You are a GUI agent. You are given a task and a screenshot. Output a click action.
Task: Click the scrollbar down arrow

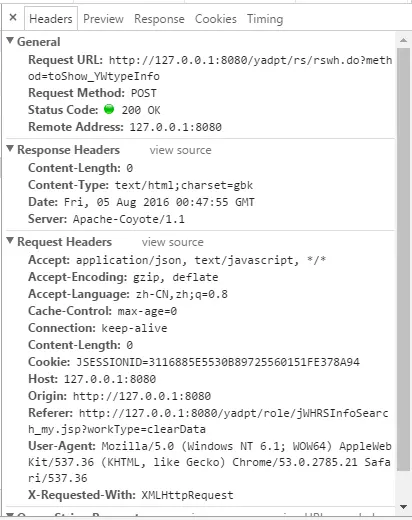point(403,507)
